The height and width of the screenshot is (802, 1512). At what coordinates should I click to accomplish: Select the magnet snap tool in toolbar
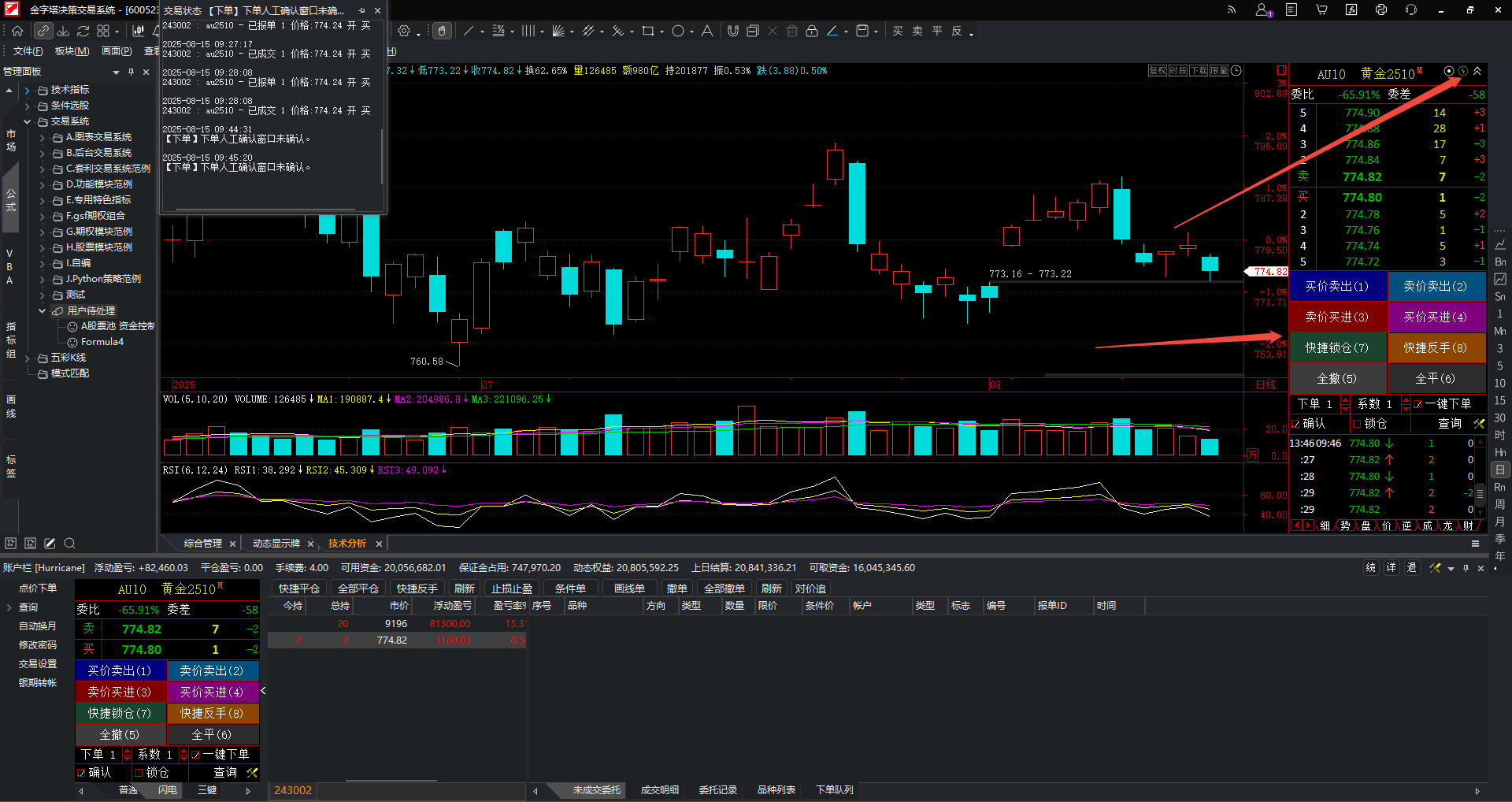tap(732, 31)
